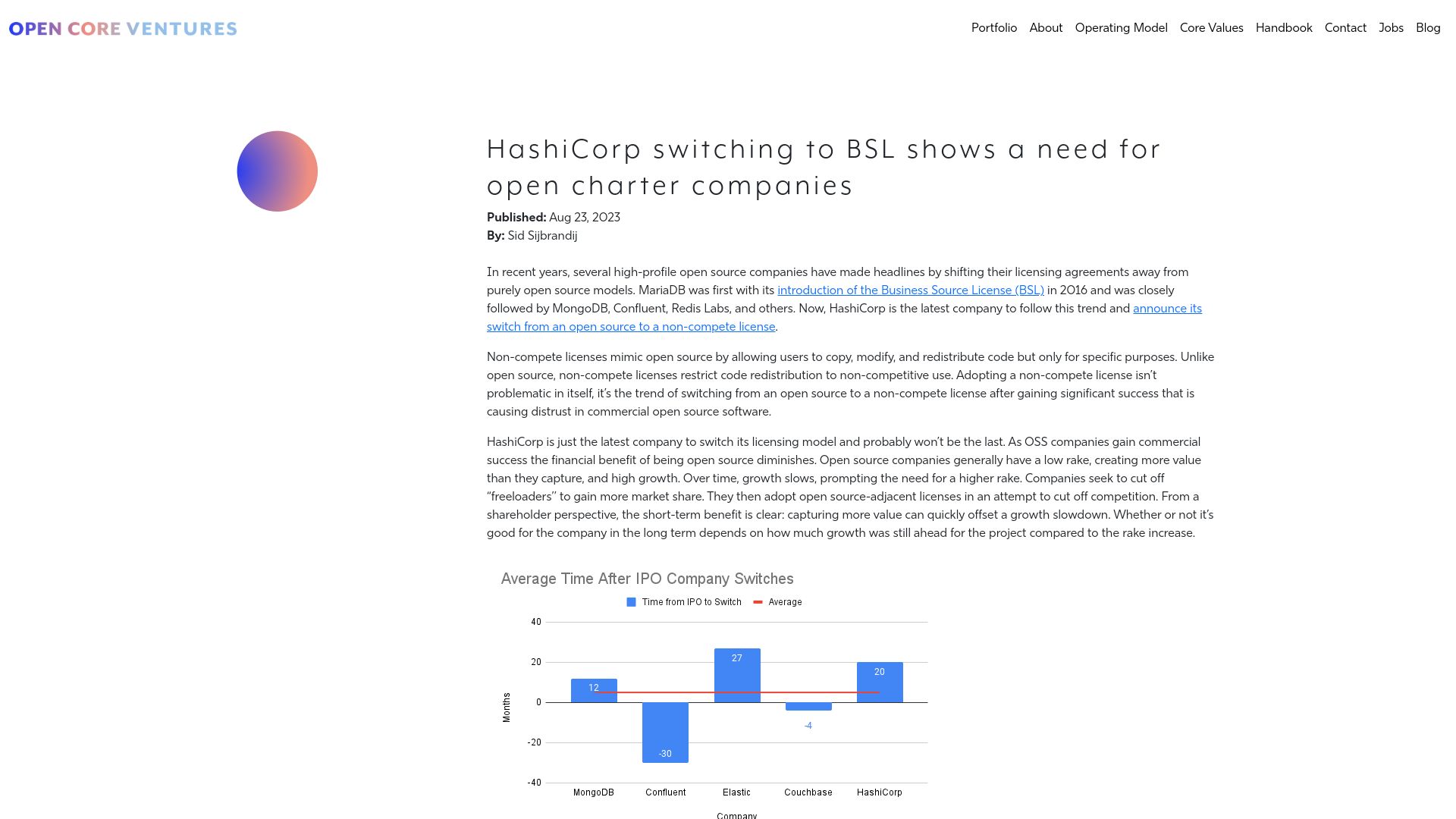The image size is (1456, 819).
Task: Click the HashiCorp bar labeled 20
Action: coord(880,682)
